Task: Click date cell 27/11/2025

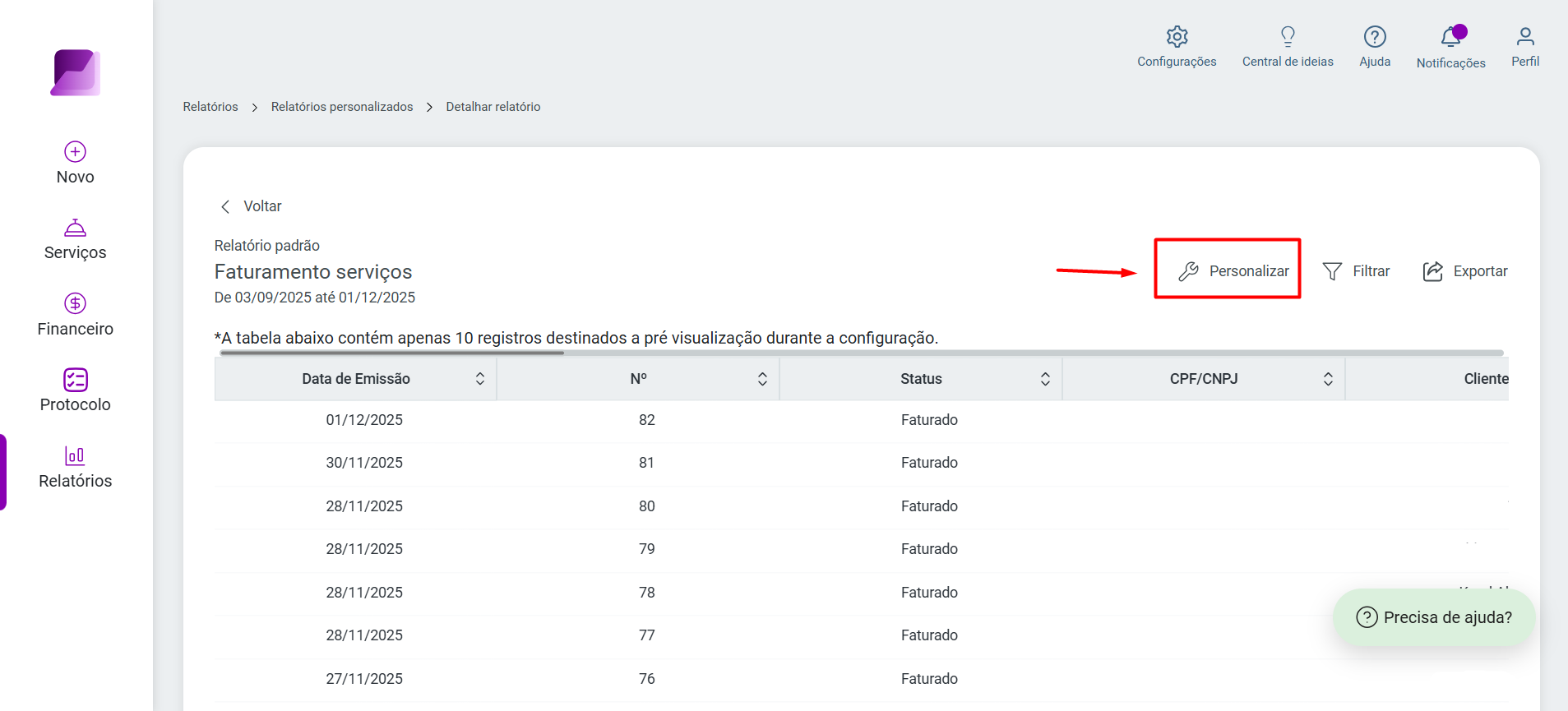Action: [x=364, y=679]
